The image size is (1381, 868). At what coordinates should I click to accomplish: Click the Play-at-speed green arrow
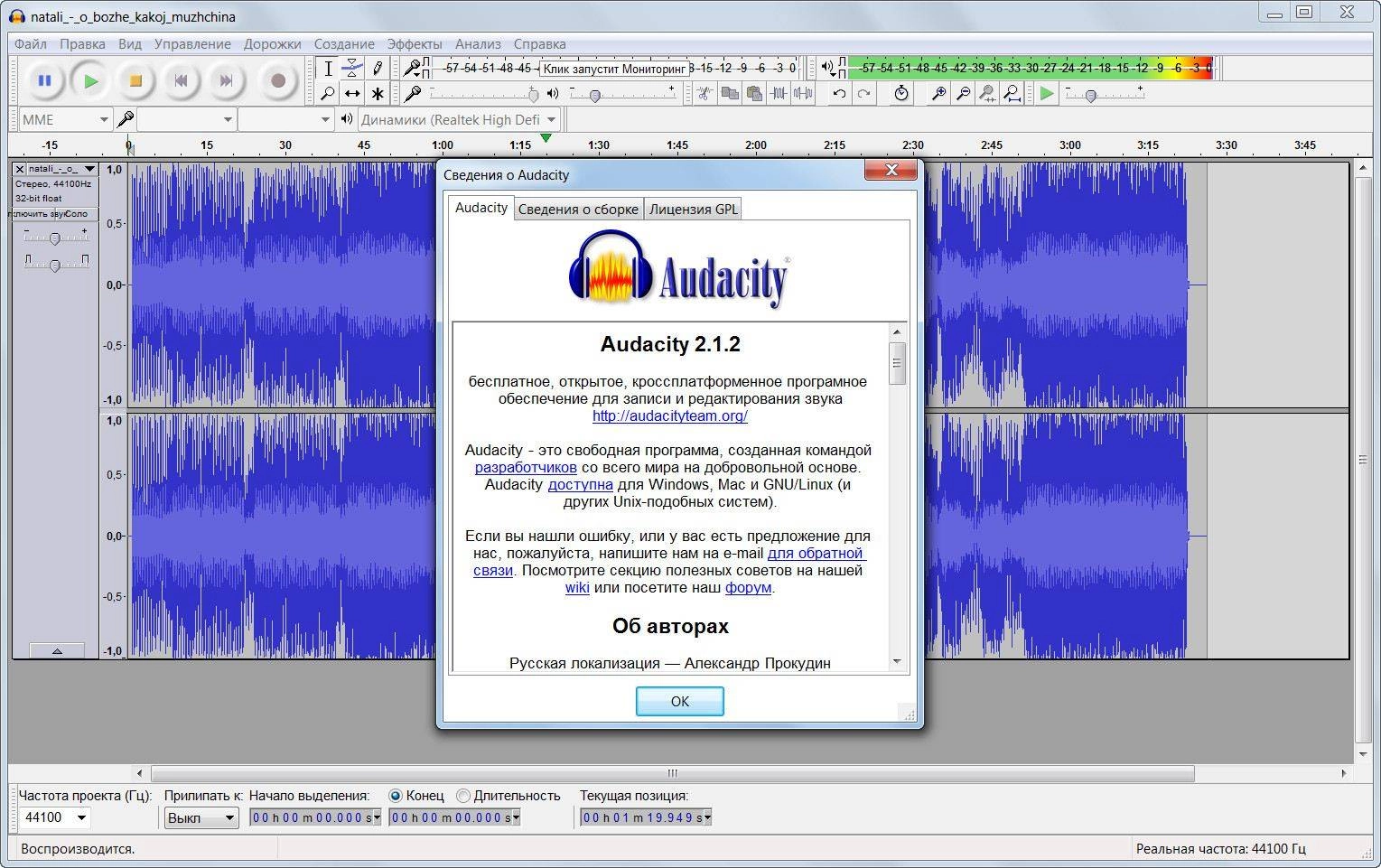point(1047,93)
